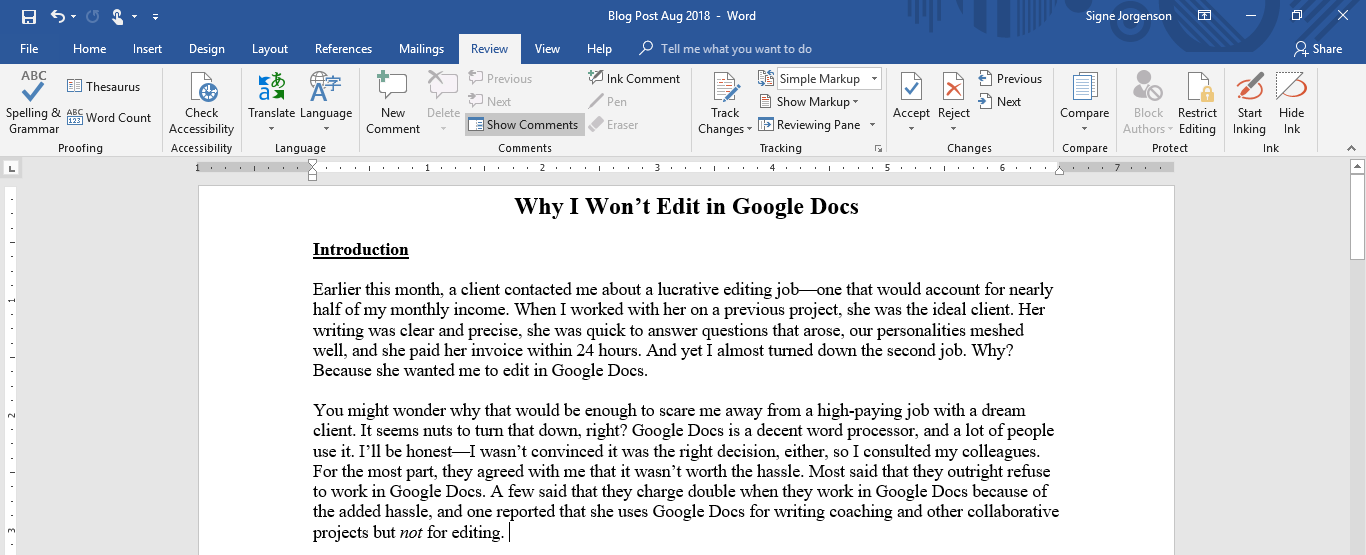Viewport: 1366px width, 555px height.
Task: Open the Help tab
Action: click(x=599, y=49)
